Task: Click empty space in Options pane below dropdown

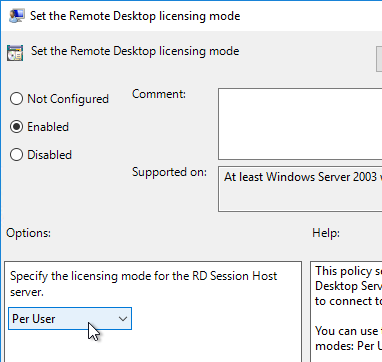Action: [153, 347]
